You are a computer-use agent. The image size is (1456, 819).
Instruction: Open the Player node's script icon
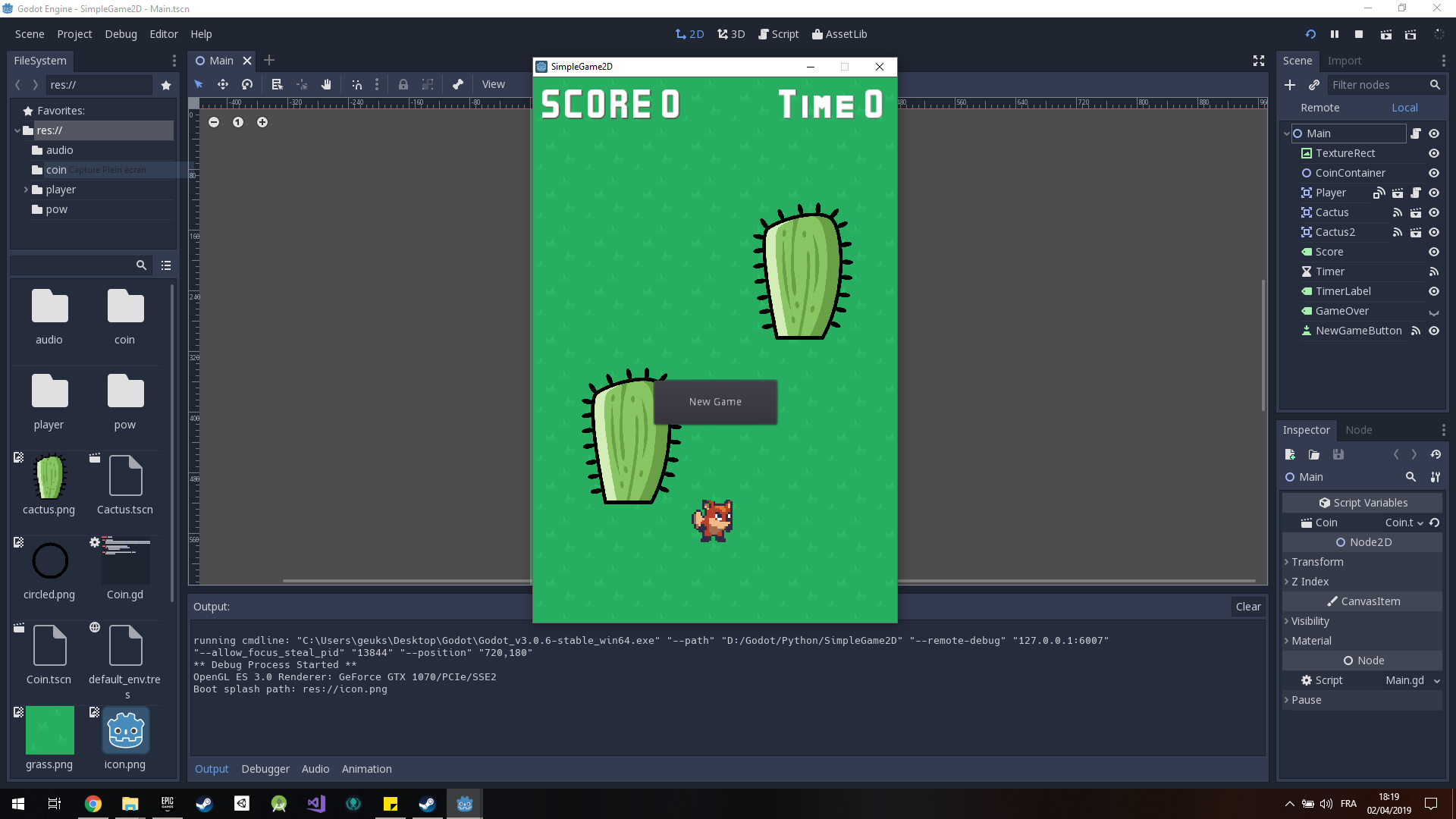[1415, 193]
